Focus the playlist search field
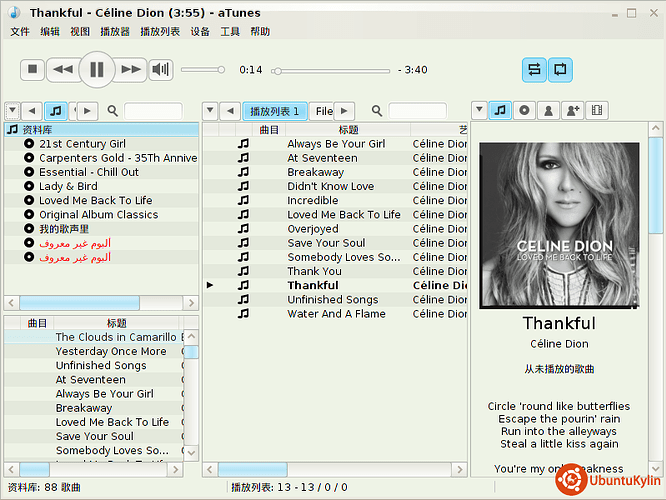Image resolution: width=666 pixels, height=500 pixels. pos(418,111)
